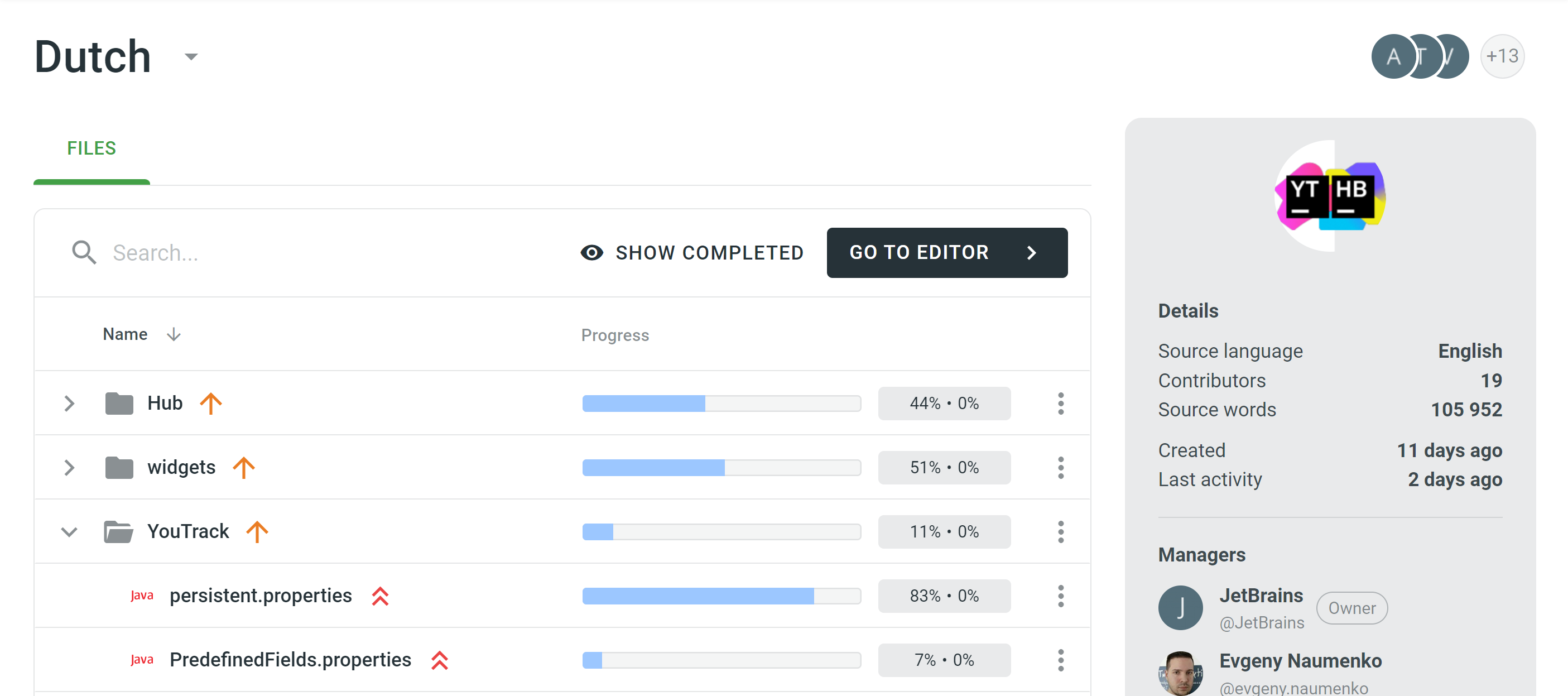Open the three-dot menu for widgets folder
The image size is (1568, 696).
pos(1060,467)
